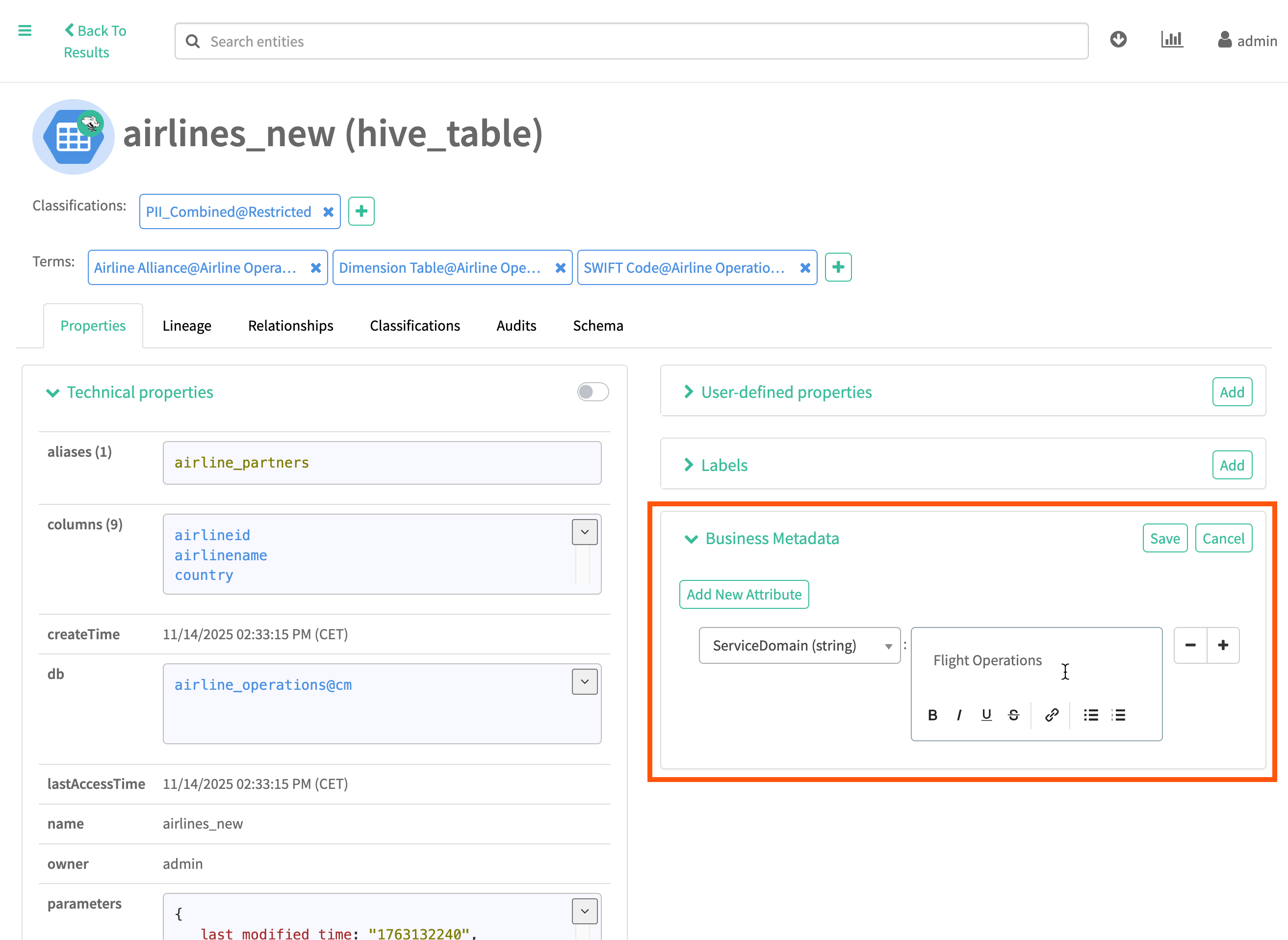Save the Business Metadata changes

[1164, 538]
